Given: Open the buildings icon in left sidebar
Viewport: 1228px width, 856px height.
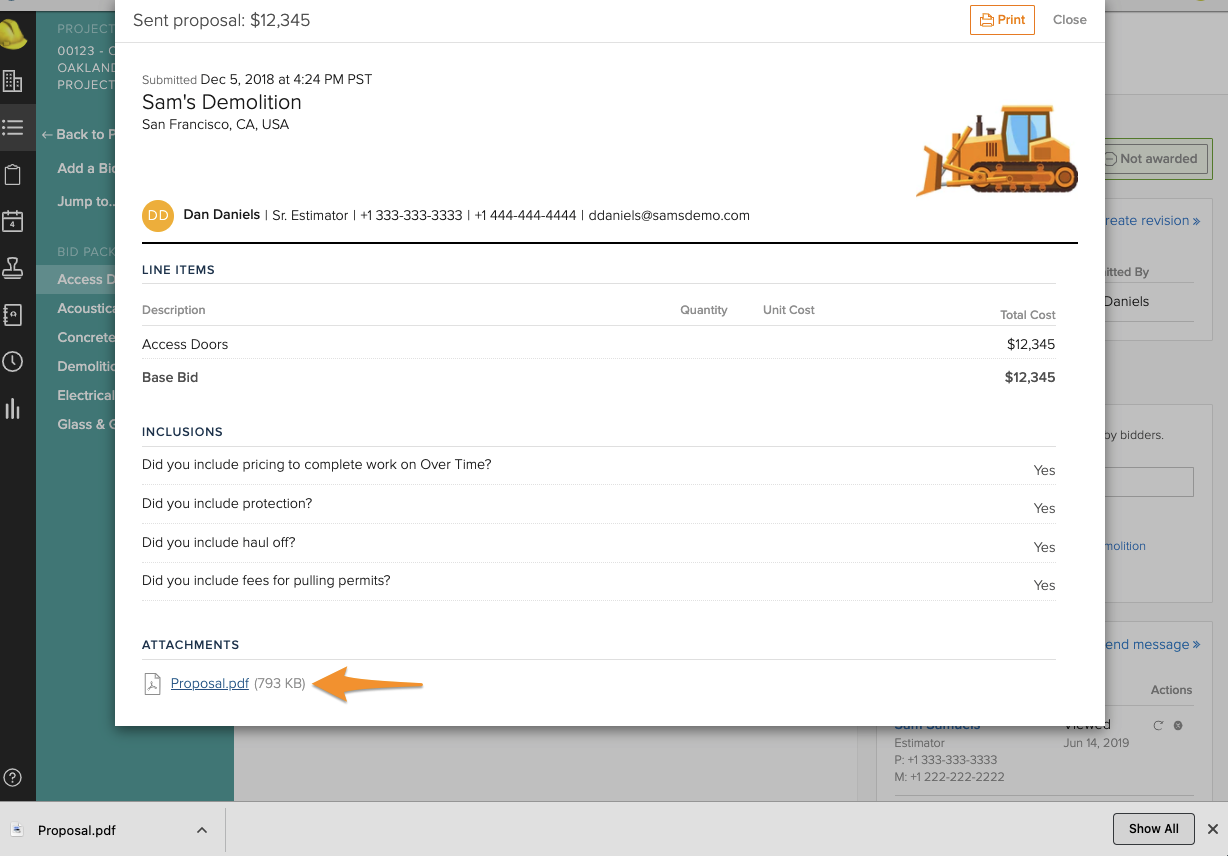Looking at the screenshot, I should coord(13,81).
